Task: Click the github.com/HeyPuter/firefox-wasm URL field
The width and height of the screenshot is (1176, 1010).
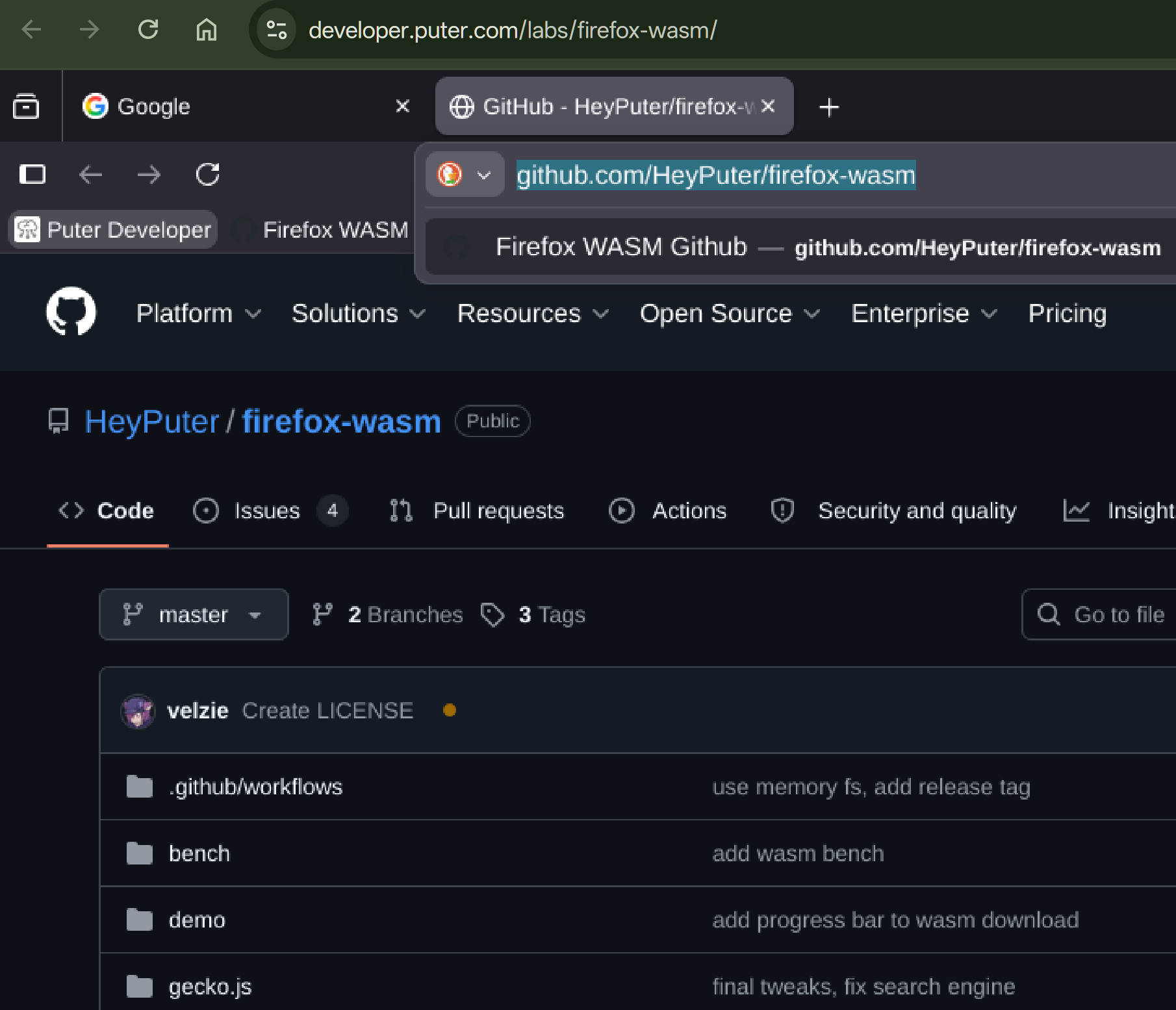Action: 716,175
